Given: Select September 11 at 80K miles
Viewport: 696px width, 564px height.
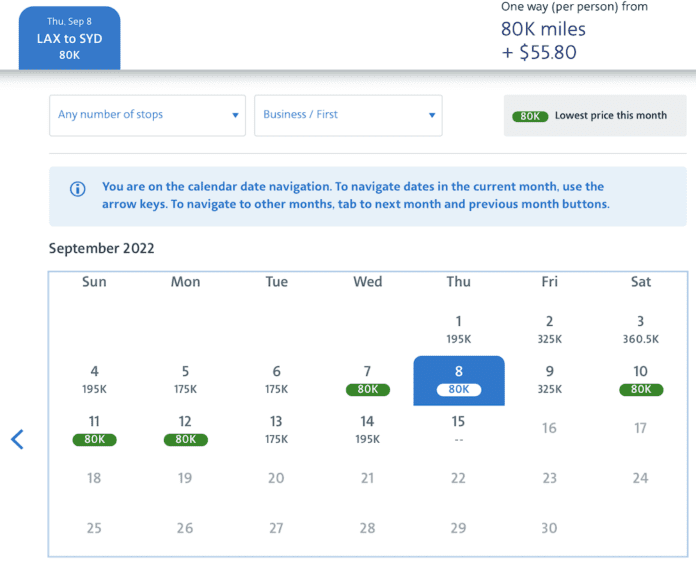Looking at the screenshot, I should pos(94,430).
